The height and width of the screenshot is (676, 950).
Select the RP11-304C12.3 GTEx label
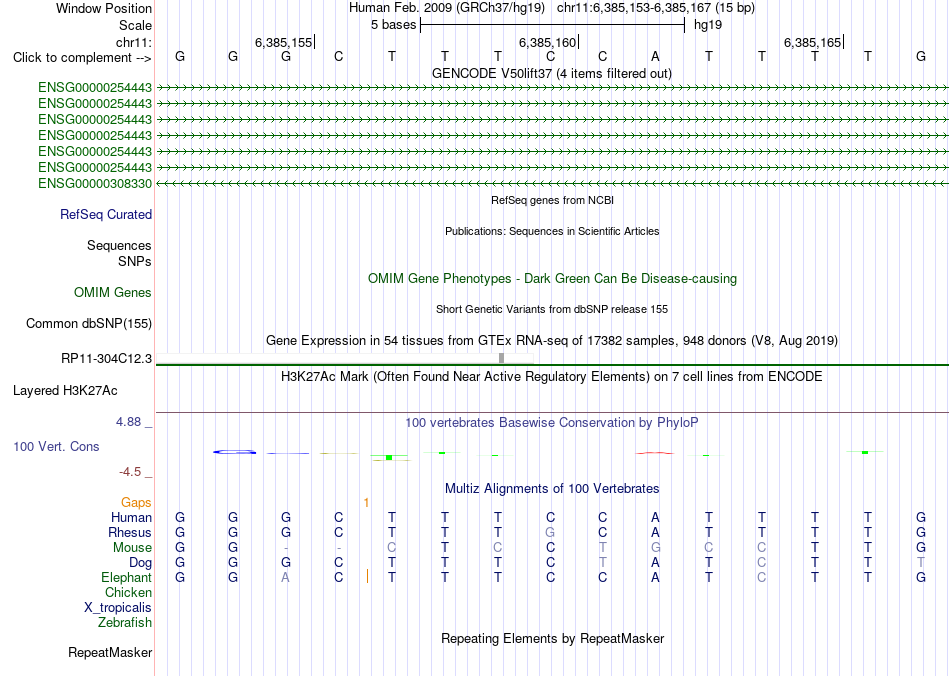[x=107, y=359]
